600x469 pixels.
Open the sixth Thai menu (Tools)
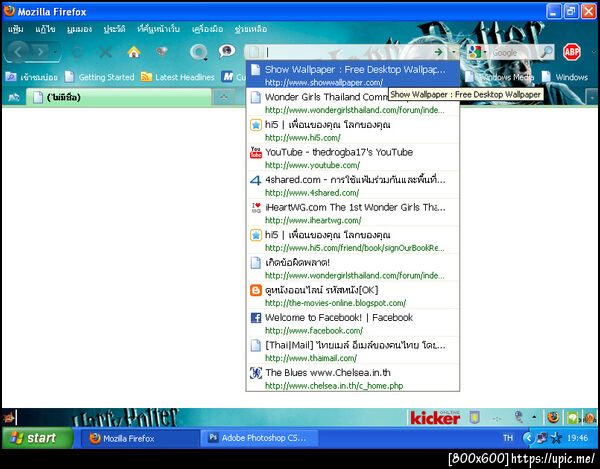[x=207, y=29]
